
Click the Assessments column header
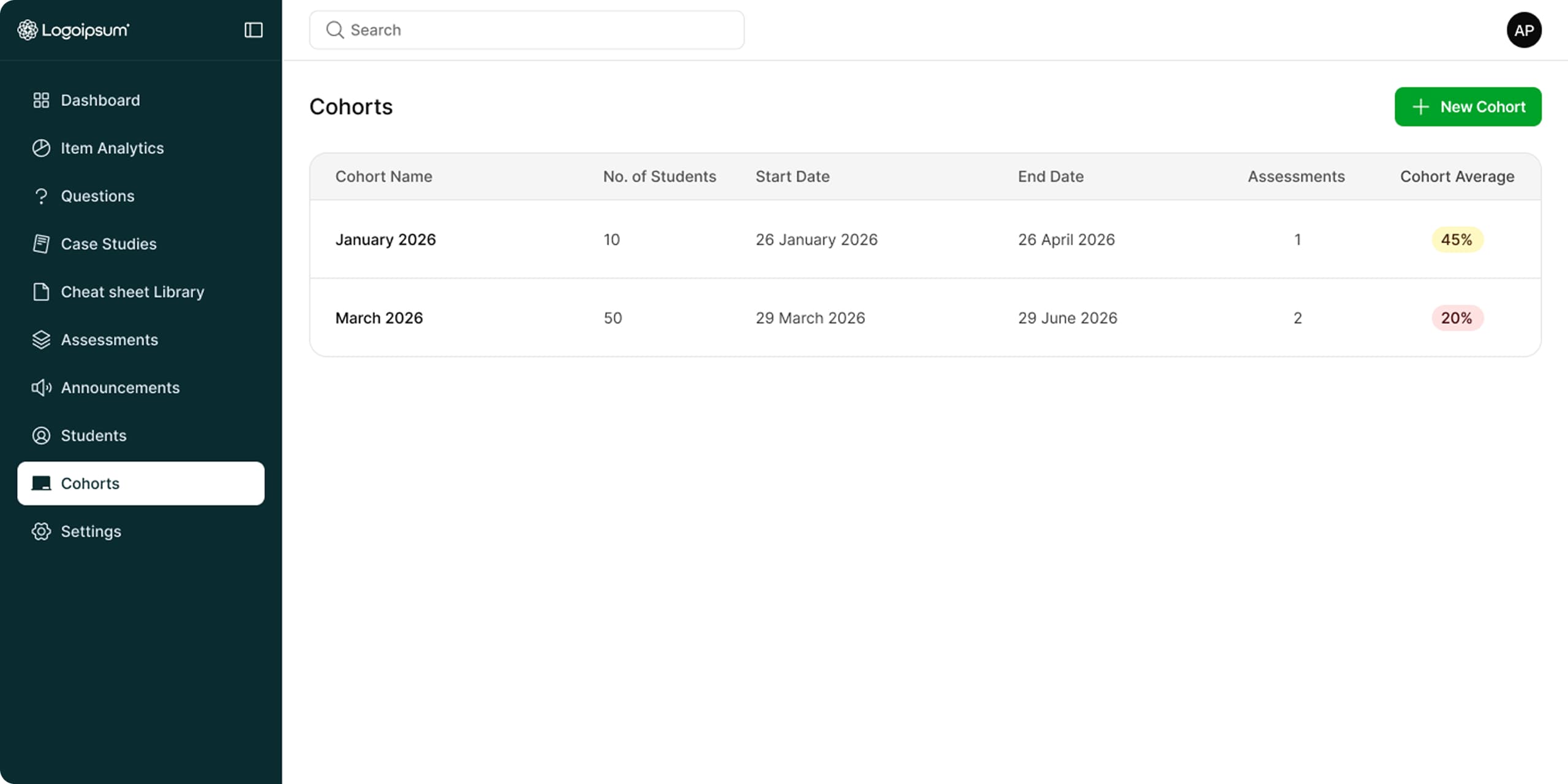pos(1296,176)
